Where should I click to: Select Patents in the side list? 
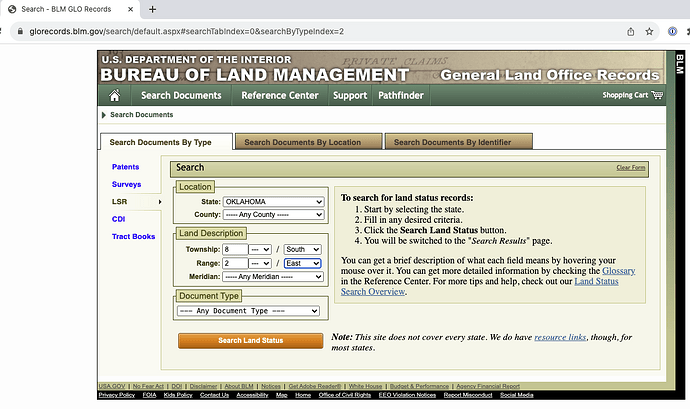125,167
